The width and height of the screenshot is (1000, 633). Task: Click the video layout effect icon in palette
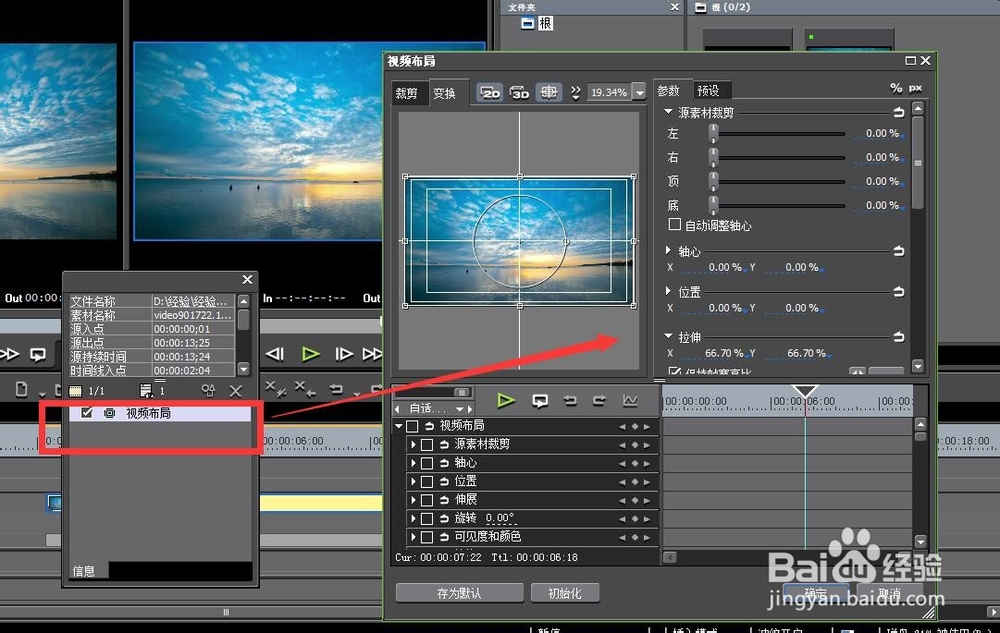click(109, 413)
